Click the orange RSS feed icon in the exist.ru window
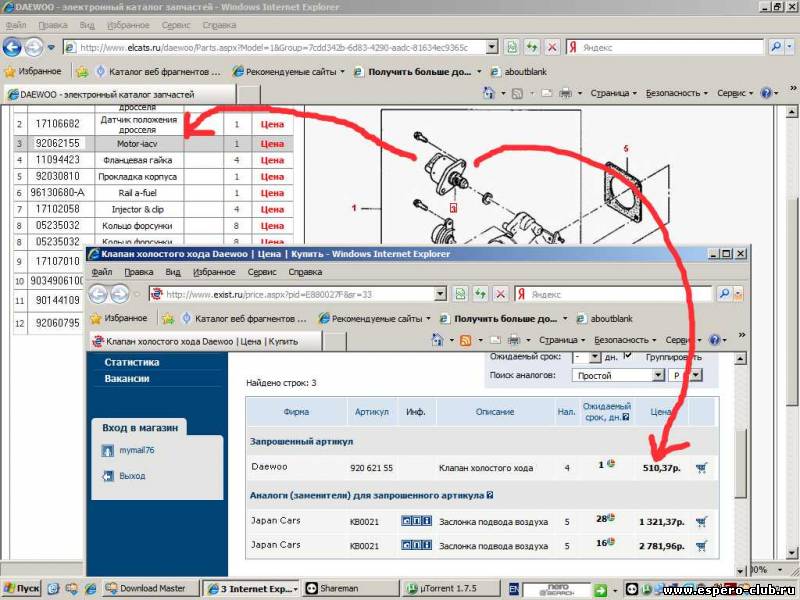800x600 pixels. coord(465,340)
